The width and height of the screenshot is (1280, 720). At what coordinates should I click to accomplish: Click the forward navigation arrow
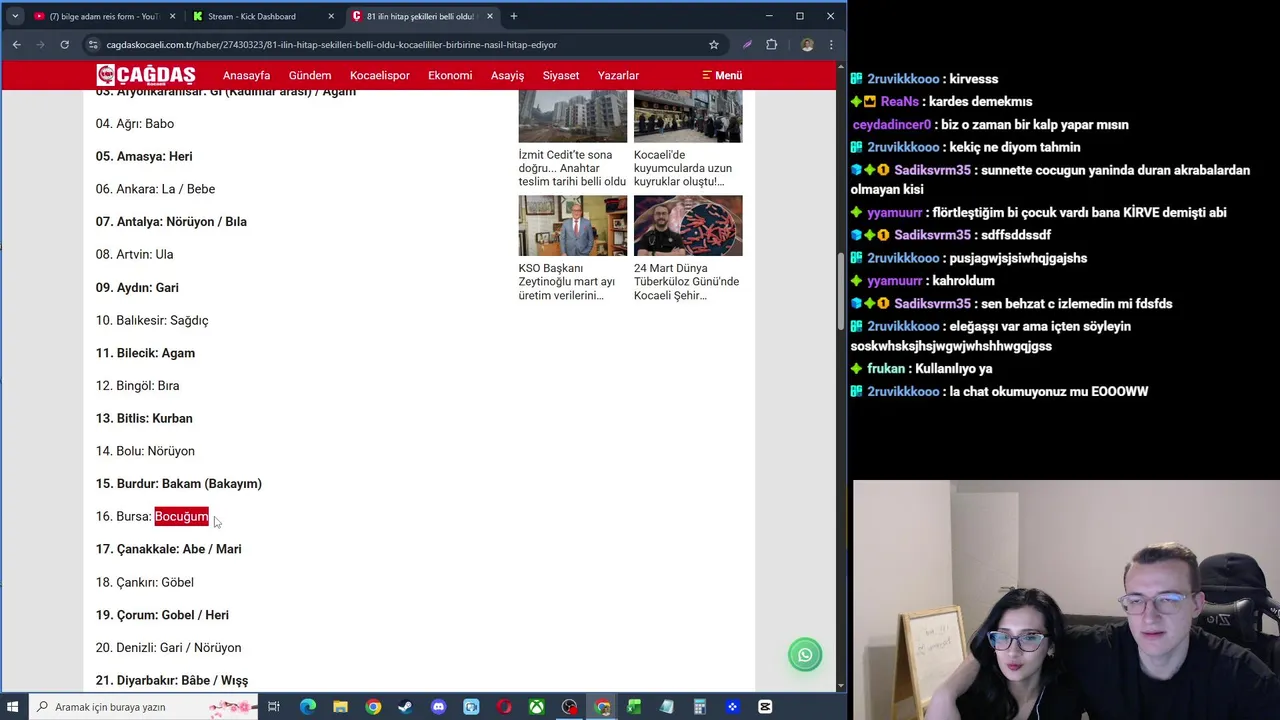click(x=40, y=44)
